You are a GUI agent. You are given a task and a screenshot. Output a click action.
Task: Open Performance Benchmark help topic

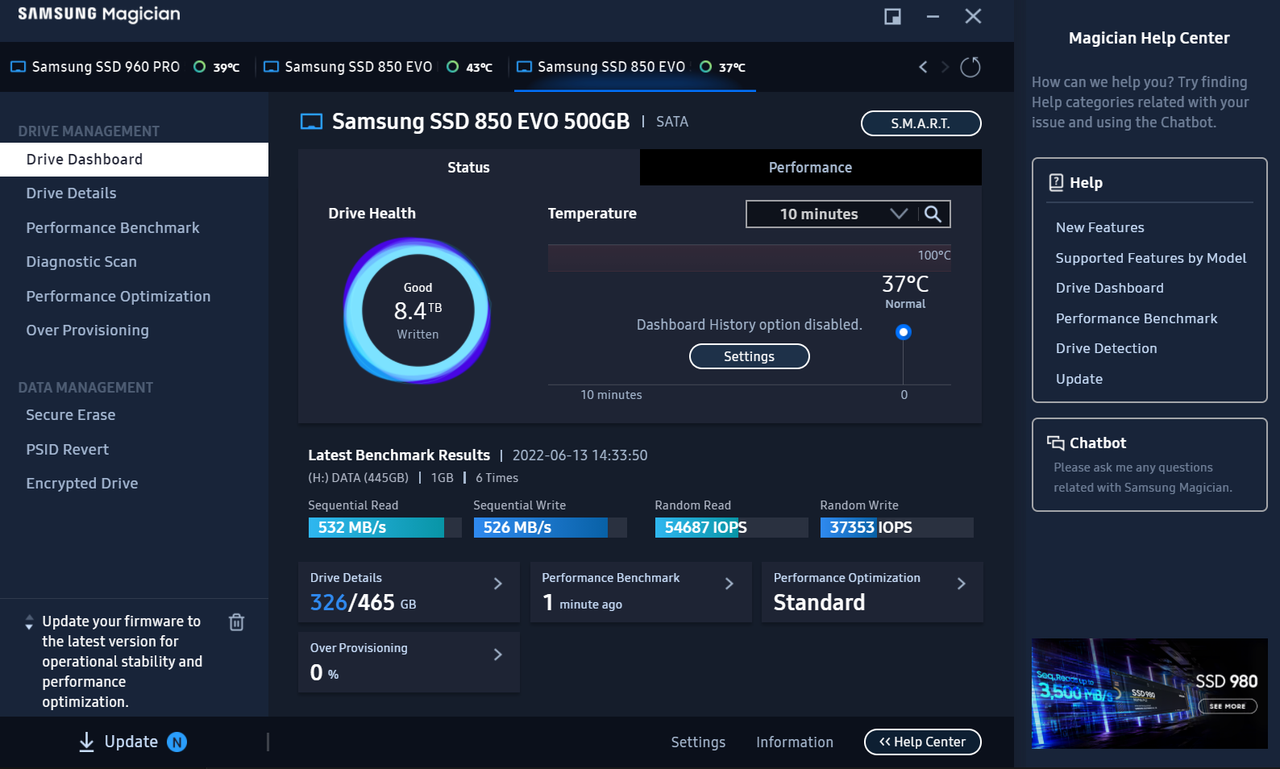point(1137,318)
